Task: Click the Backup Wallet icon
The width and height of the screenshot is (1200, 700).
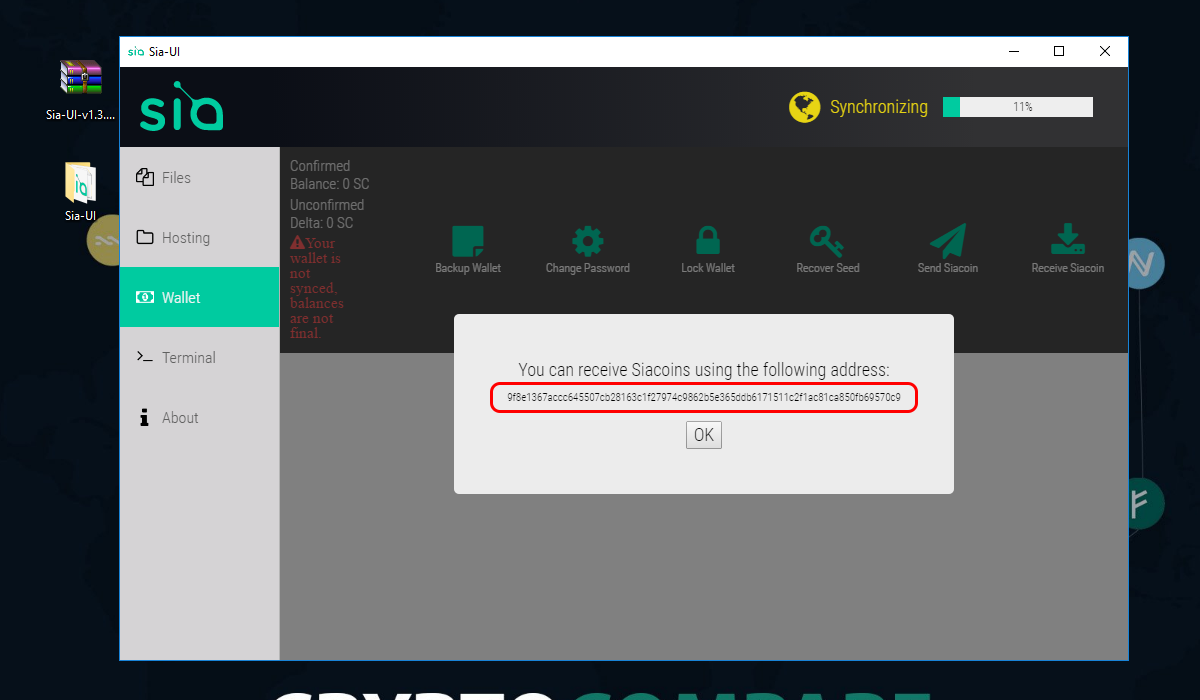Action: click(468, 240)
